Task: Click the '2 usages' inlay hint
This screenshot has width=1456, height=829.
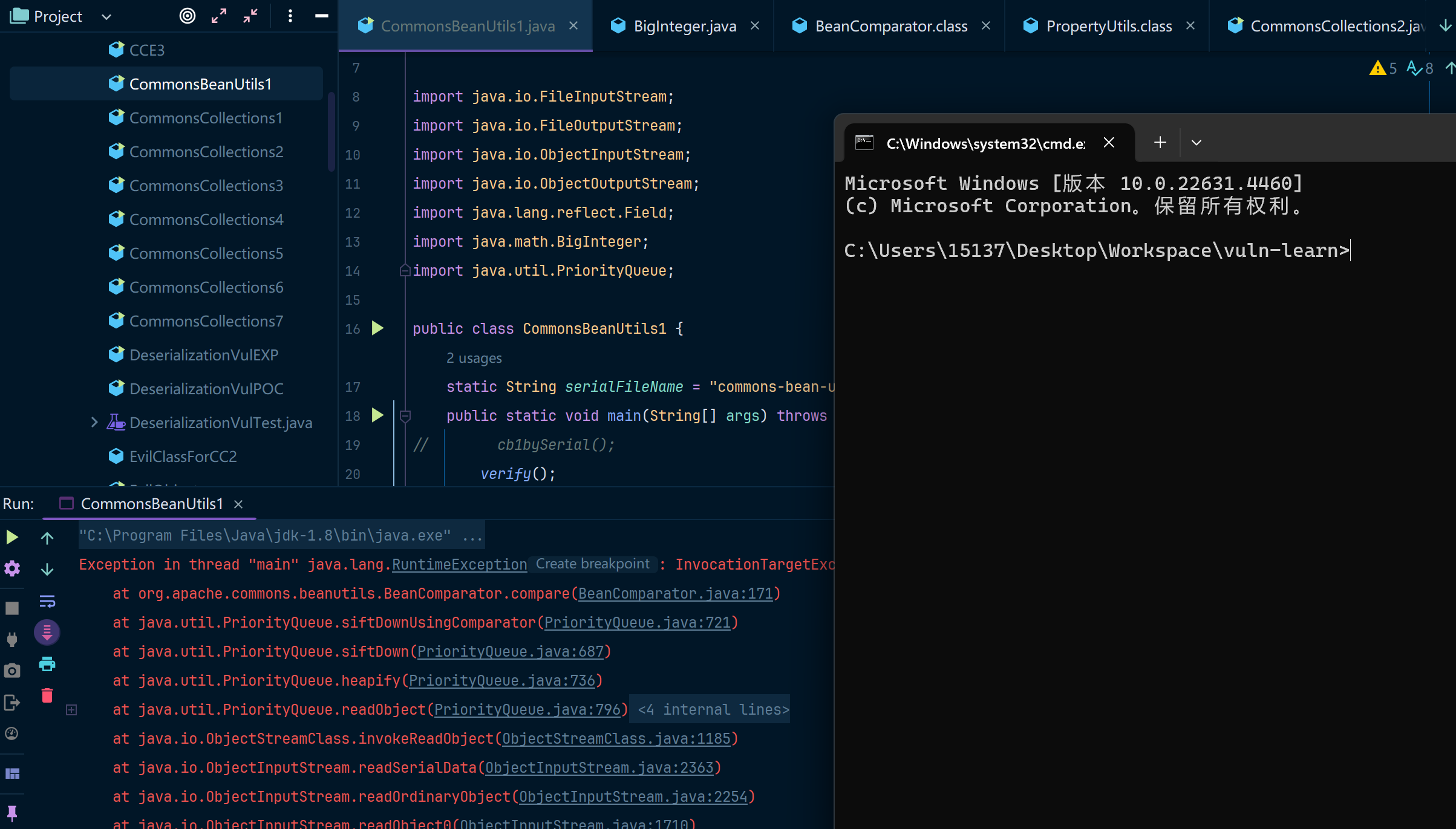Action: pyautogui.click(x=474, y=358)
